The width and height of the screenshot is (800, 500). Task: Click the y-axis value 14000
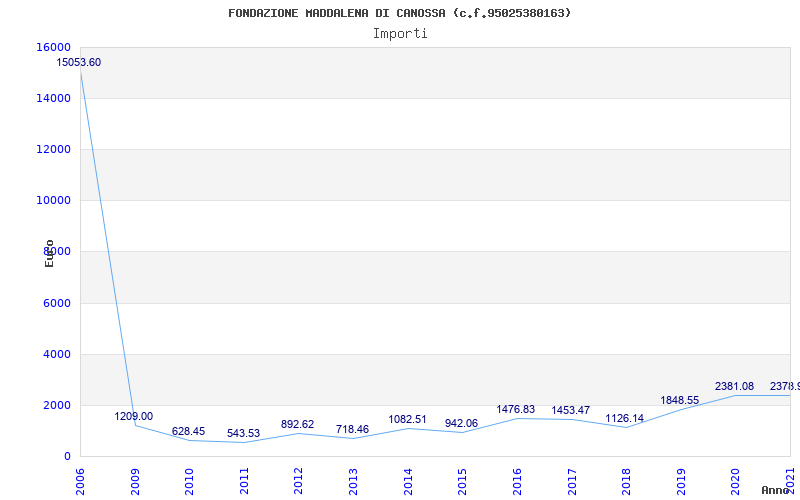(x=54, y=98)
